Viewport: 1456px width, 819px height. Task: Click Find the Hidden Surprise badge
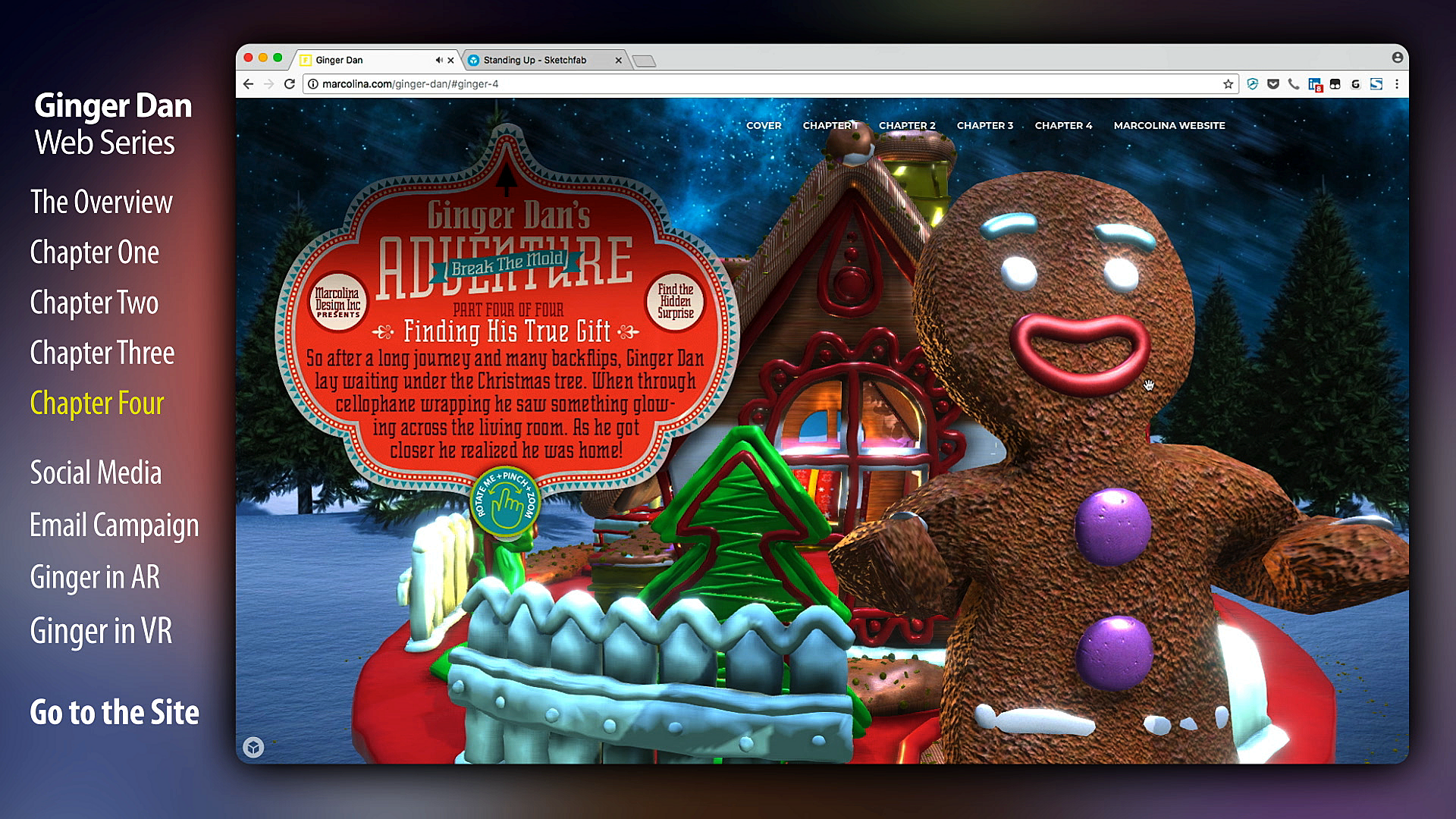[675, 301]
